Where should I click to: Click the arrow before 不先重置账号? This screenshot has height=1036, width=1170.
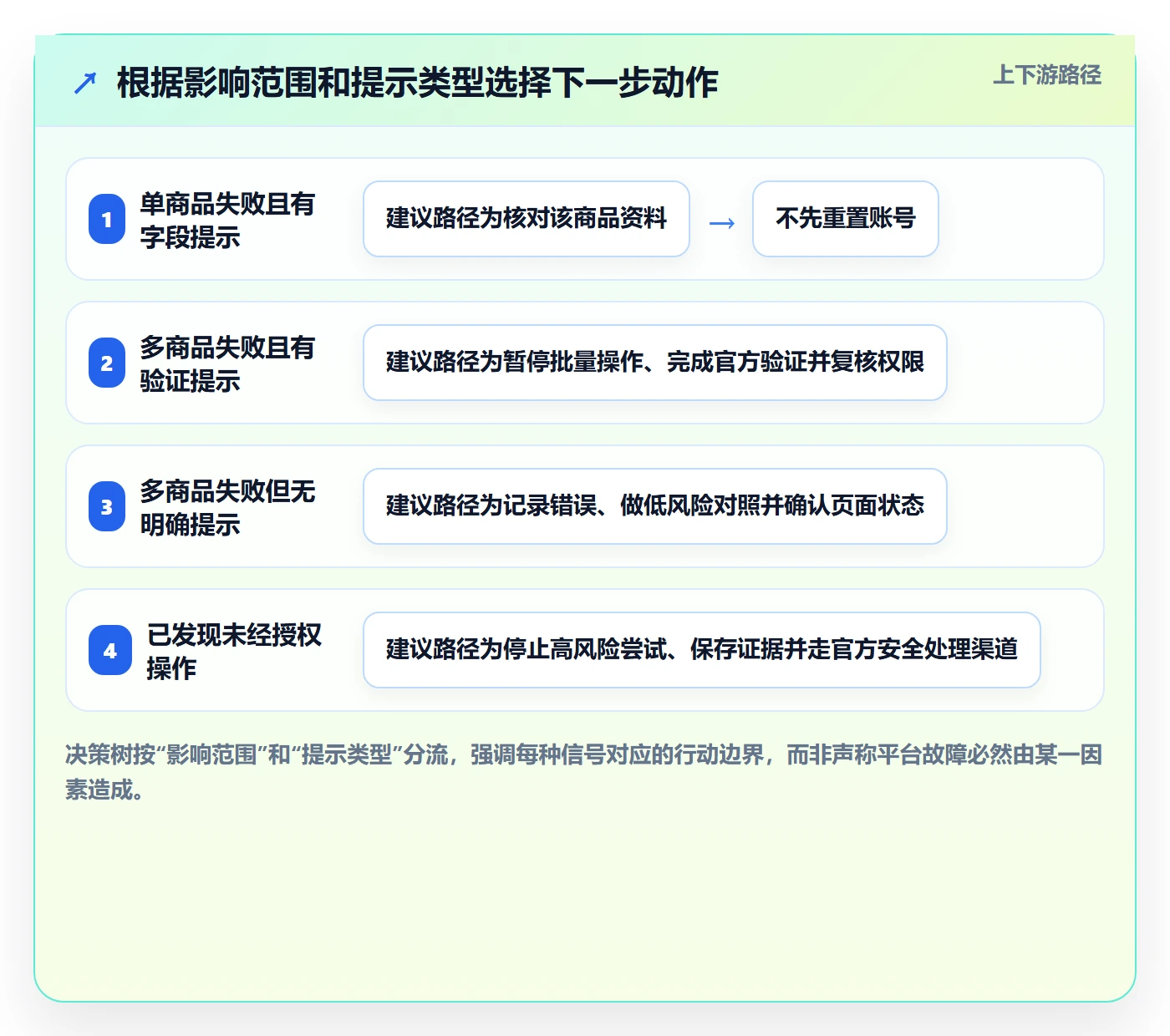722,223
